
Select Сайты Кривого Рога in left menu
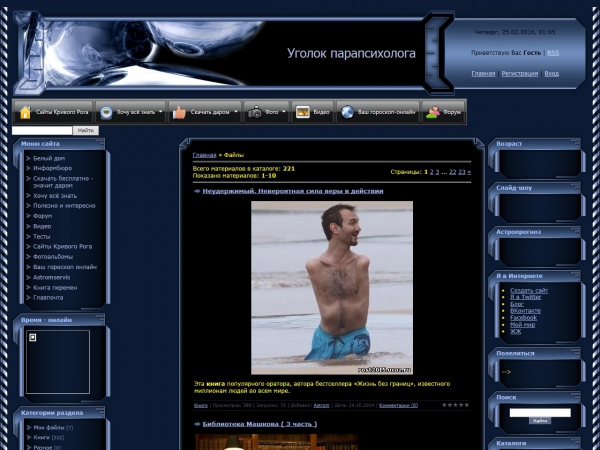(x=62, y=246)
